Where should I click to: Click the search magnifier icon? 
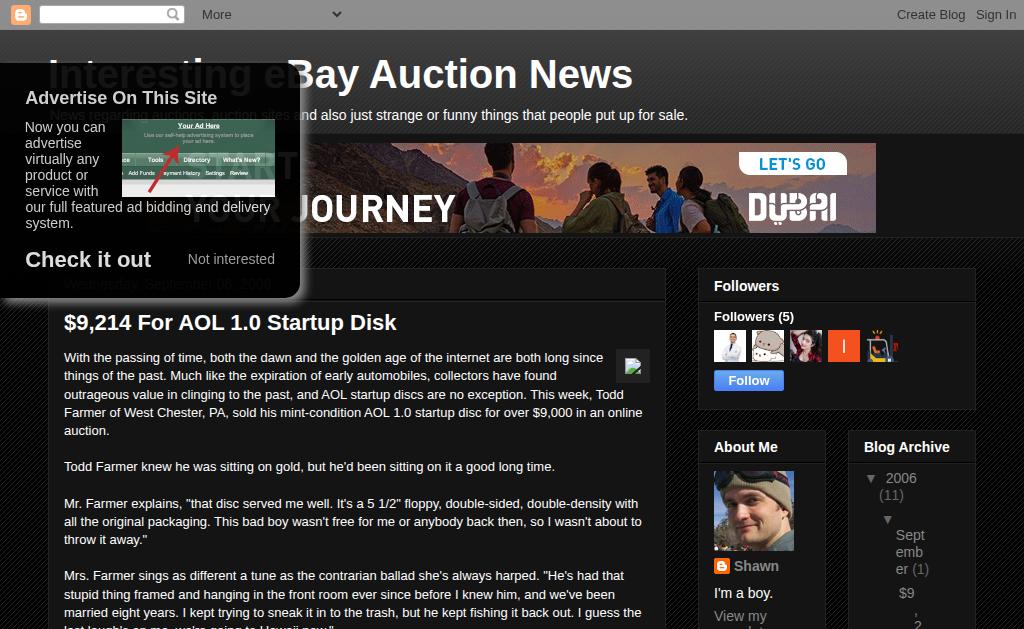pos(172,14)
